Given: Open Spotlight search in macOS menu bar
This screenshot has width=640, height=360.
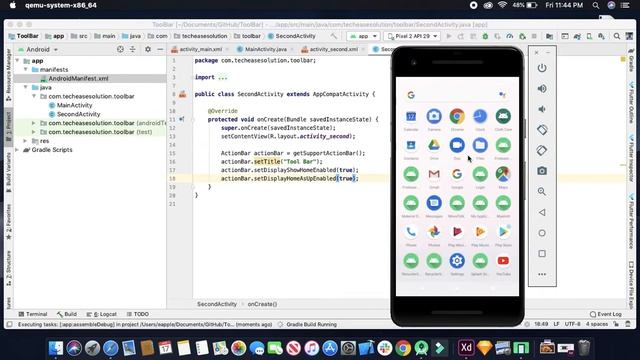Looking at the screenshot, I should pyautogui.click(x=596, y=5).
